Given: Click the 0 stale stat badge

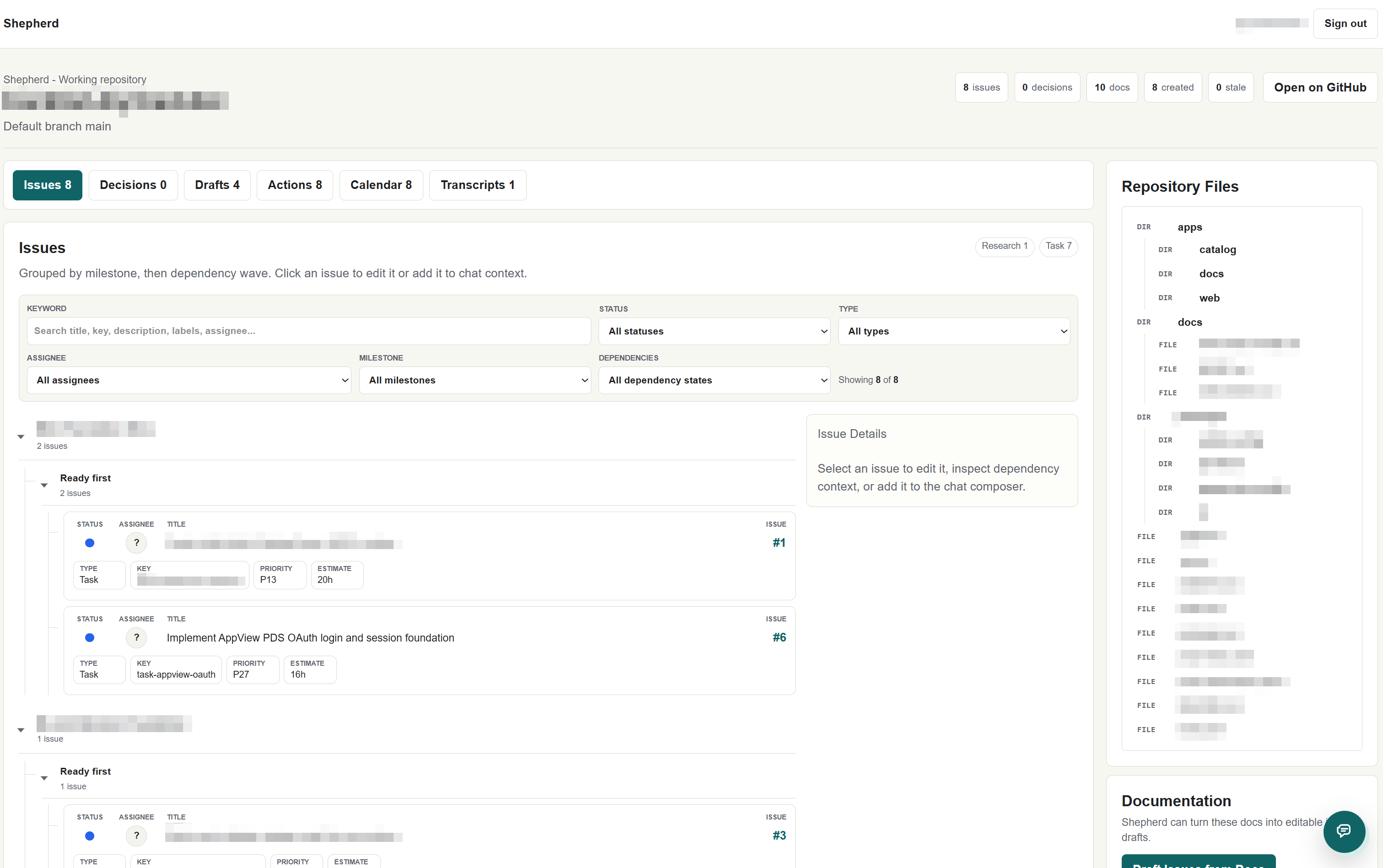Looking at the screenshot, I should pyautogui.click(x=1231, y=87).
